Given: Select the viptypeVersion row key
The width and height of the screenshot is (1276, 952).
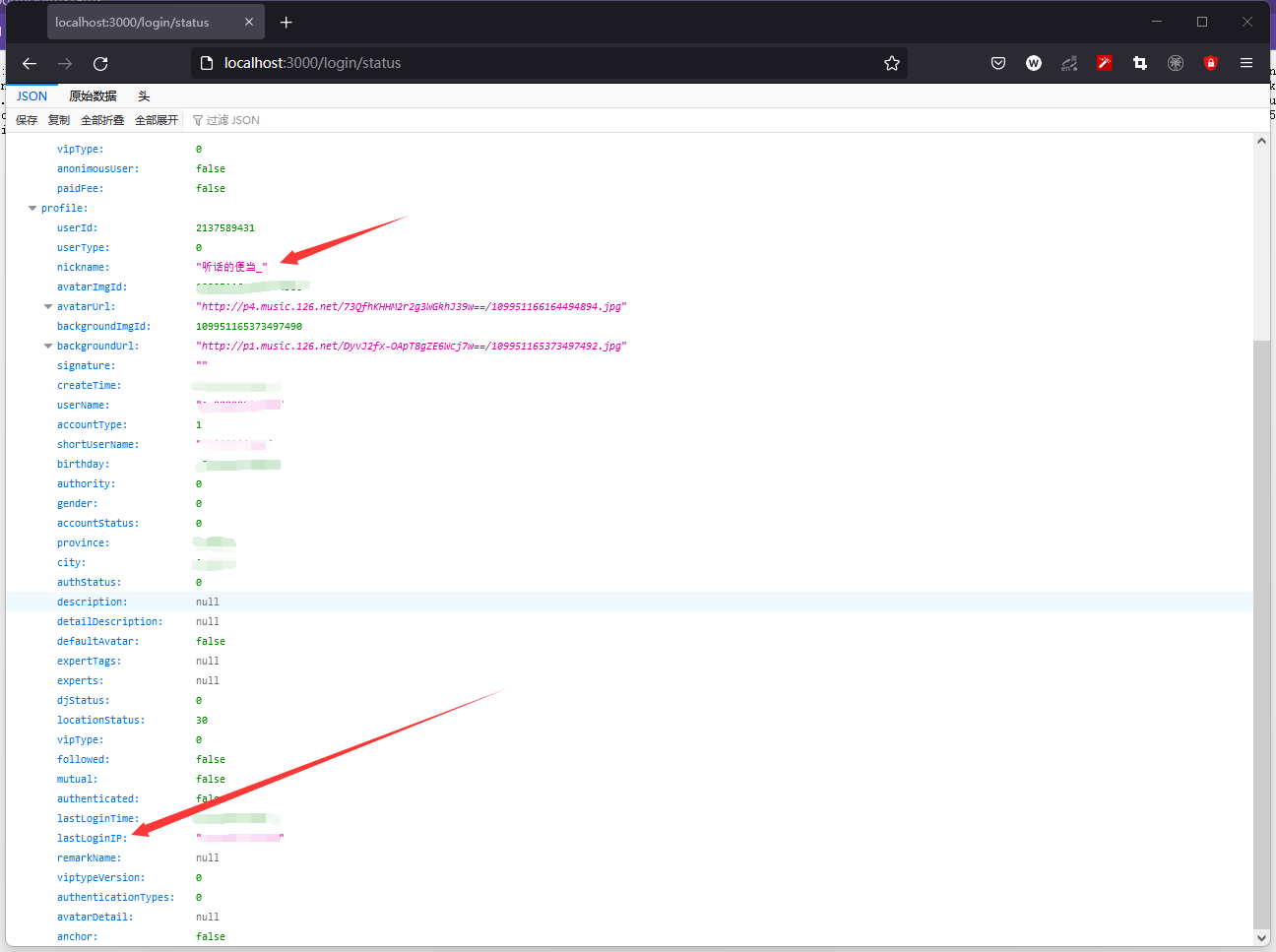Looking at the screenshot, I should point(101,878).
